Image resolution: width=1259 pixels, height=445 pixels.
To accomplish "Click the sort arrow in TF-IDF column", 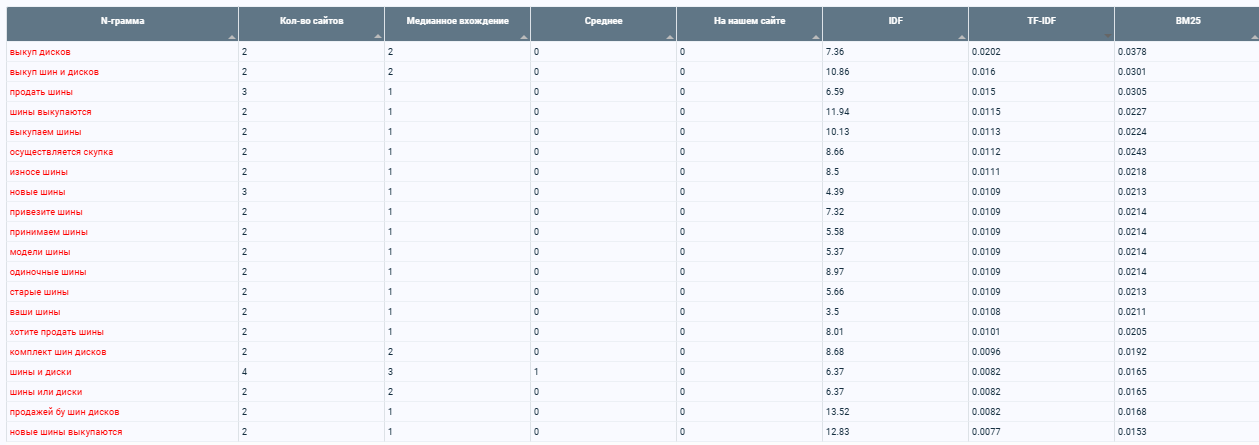I will pos(1107,35).
